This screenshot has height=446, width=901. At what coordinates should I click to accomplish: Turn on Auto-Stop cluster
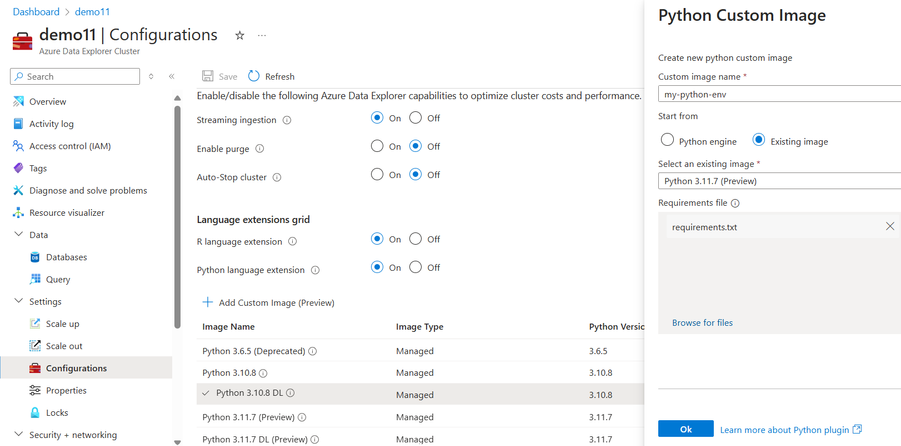coord(377,175)
